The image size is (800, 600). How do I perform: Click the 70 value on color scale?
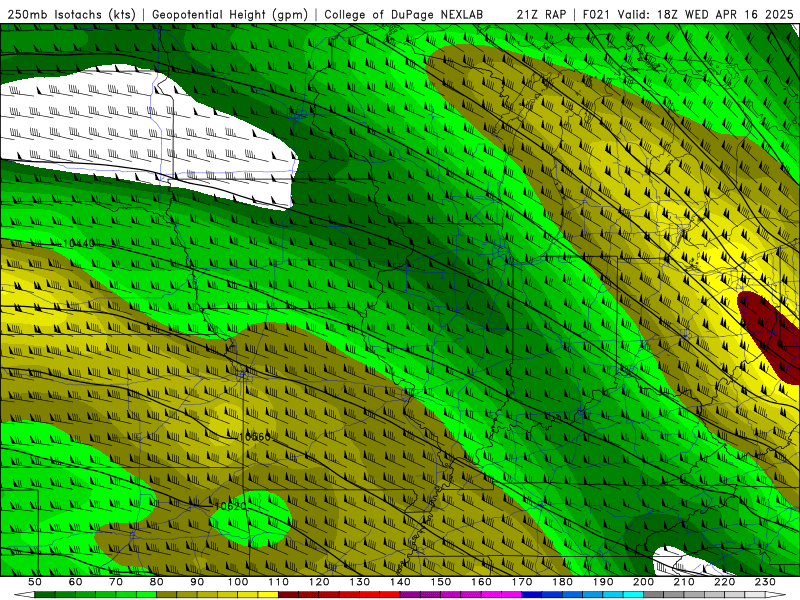(116, 582)
